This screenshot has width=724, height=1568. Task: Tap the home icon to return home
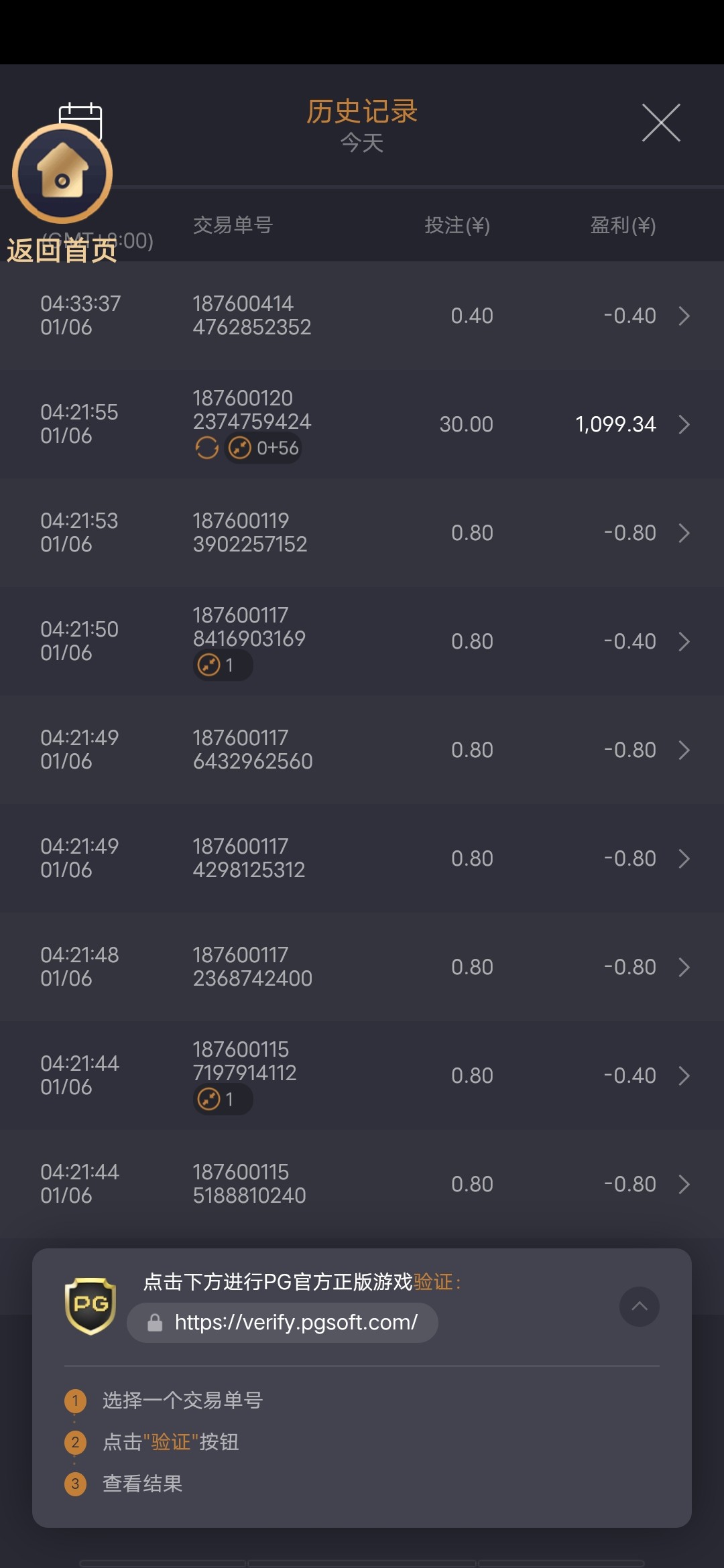point(62,174)
